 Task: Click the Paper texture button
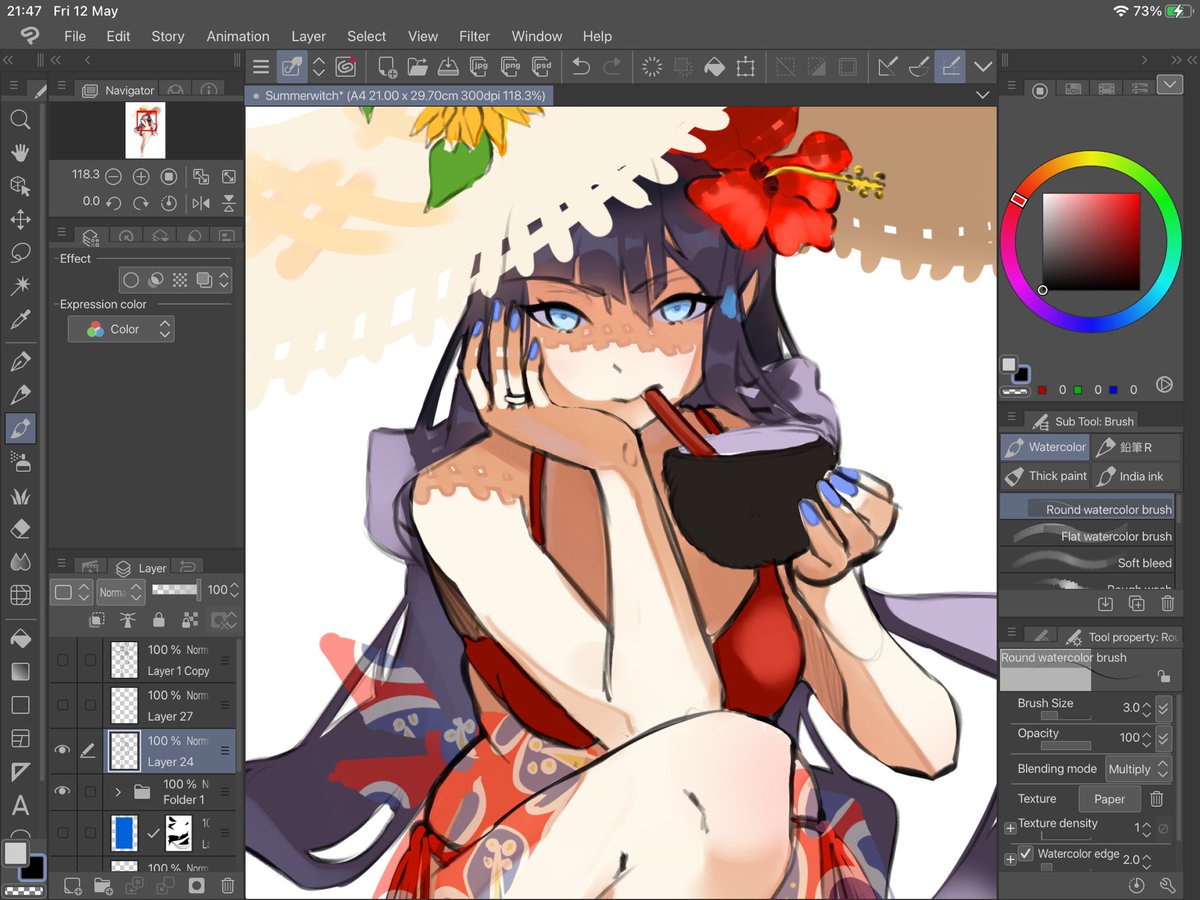click(x=1109, y=799)
